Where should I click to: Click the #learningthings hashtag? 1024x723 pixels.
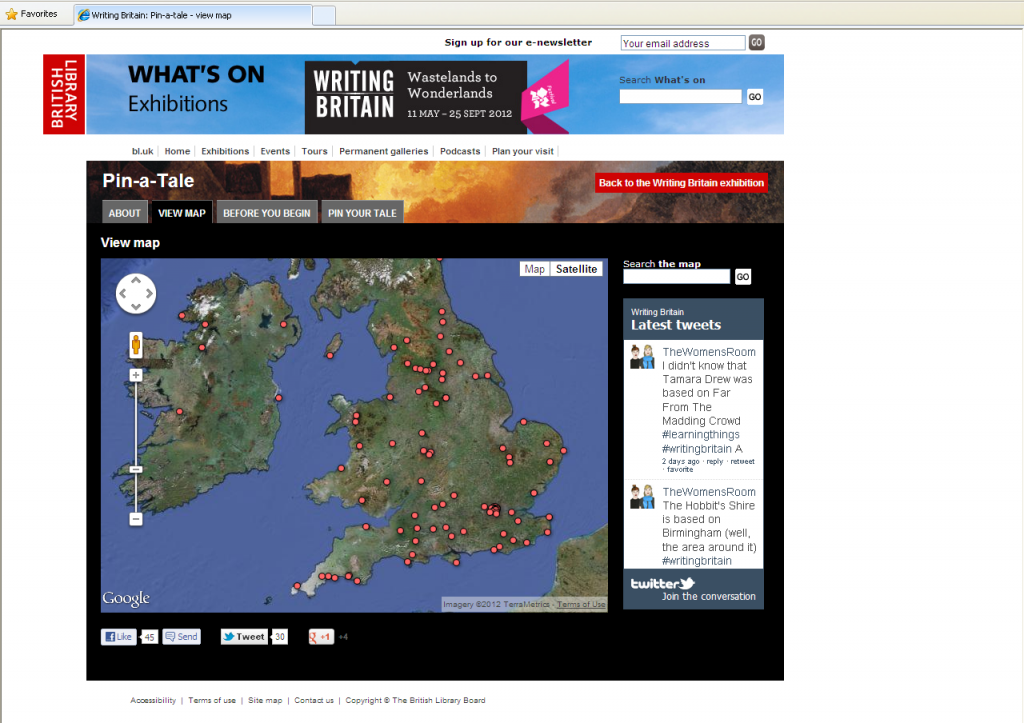[x=701, y=434]
